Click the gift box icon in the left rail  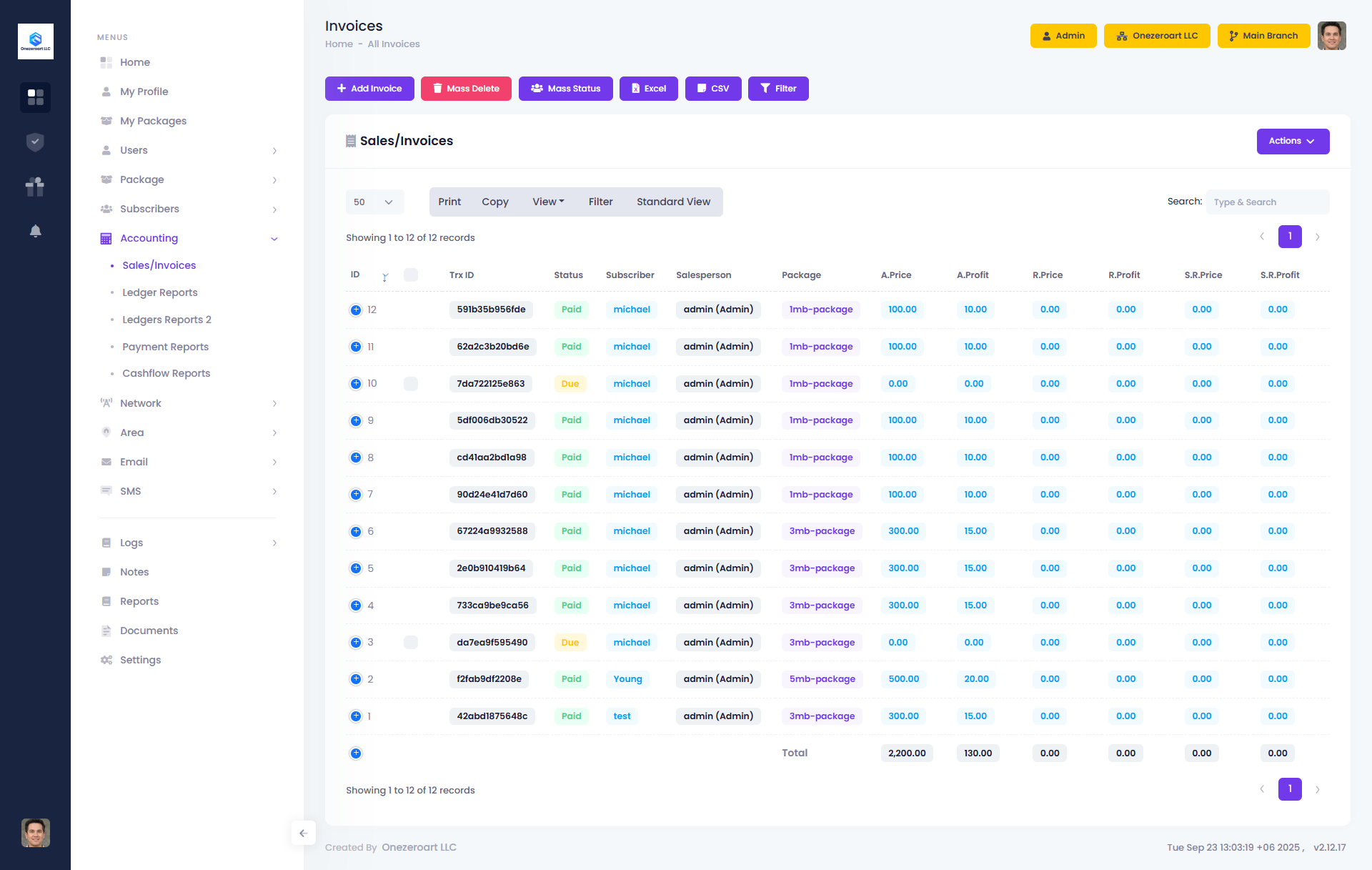[x=35, y=187]
